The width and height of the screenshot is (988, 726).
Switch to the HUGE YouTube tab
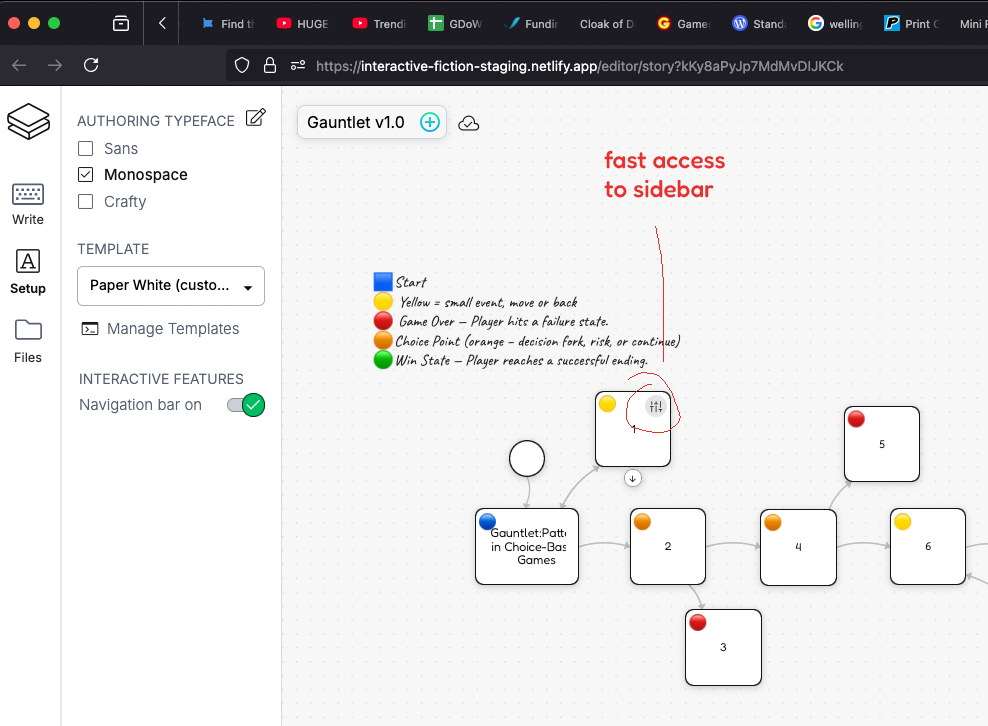(x=302, y=23)
